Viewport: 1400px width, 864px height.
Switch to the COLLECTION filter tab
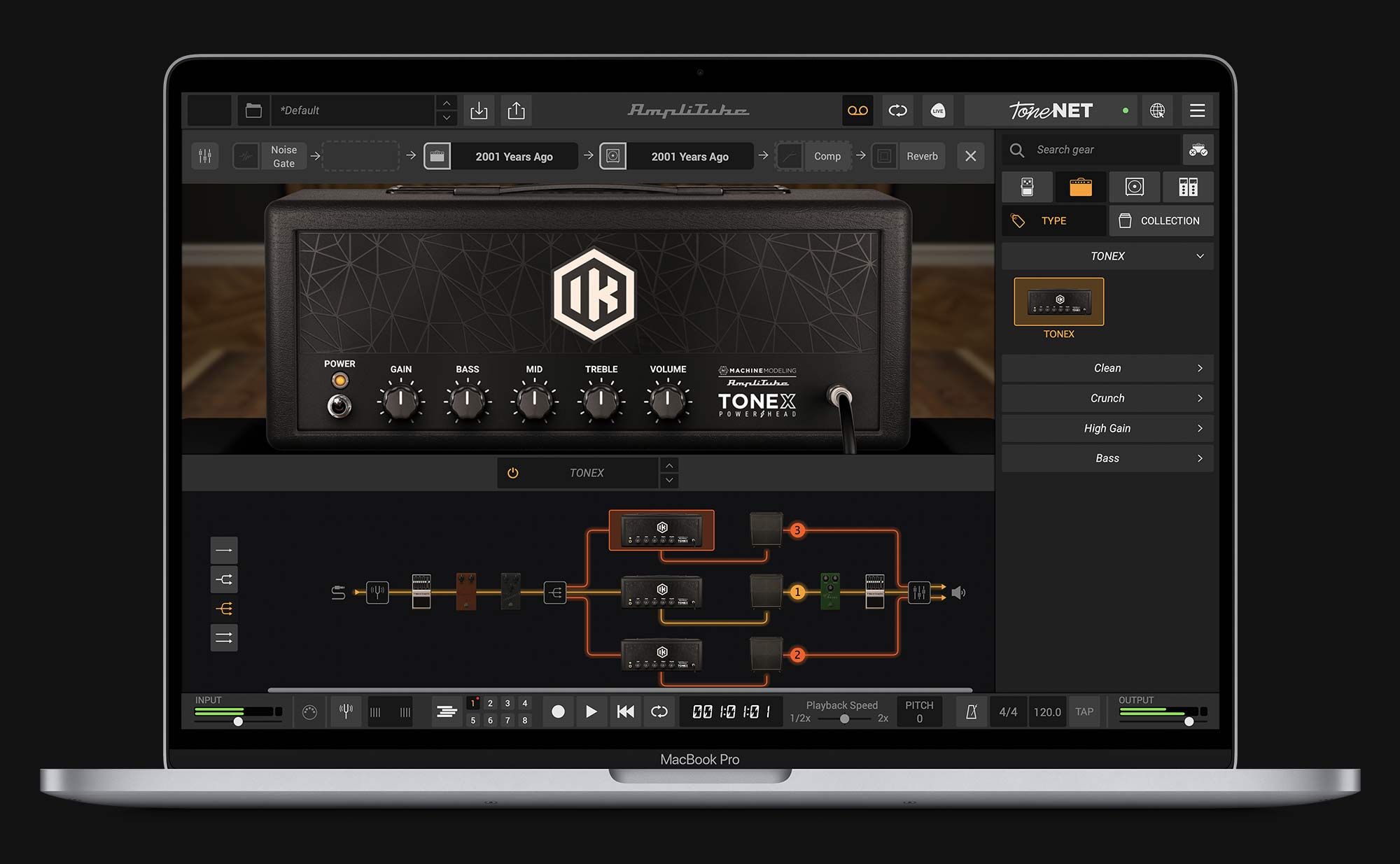click(x=1161, y=221)
